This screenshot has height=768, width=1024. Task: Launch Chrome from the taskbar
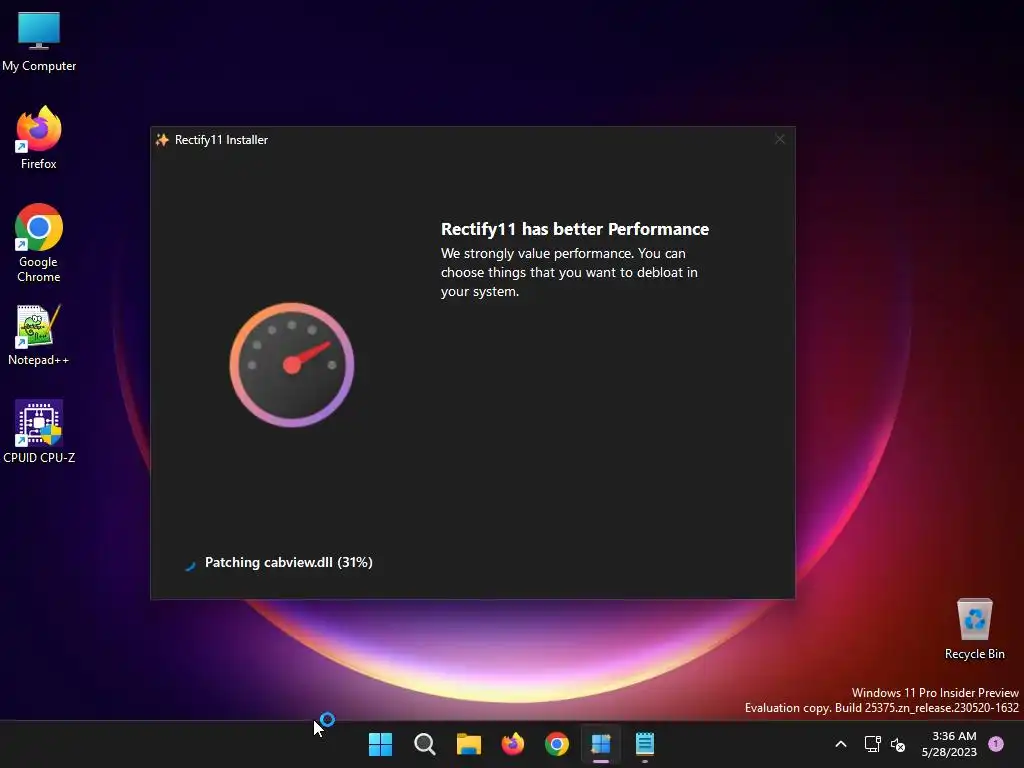click(556, 744)
